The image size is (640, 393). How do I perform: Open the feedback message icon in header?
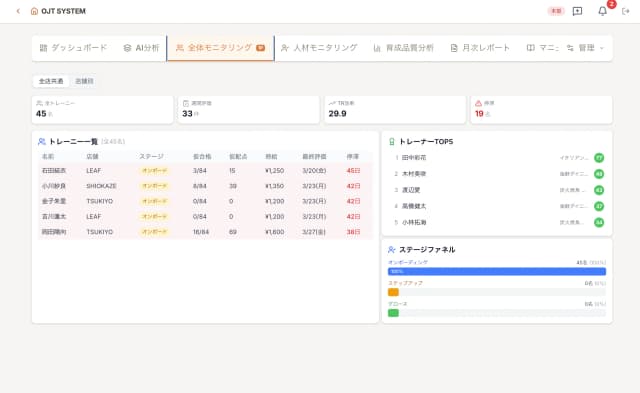(x=577, y=11)
